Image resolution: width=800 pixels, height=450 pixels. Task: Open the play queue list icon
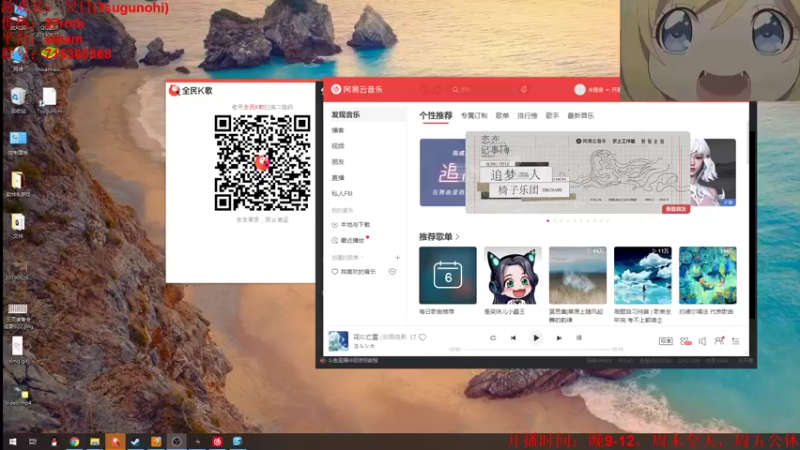736,341
